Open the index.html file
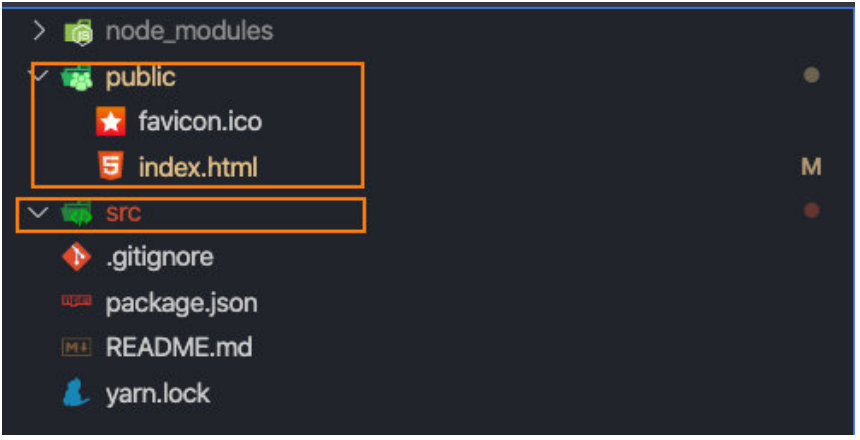Viewport: 860px width, 440px height. pos(197,167)
